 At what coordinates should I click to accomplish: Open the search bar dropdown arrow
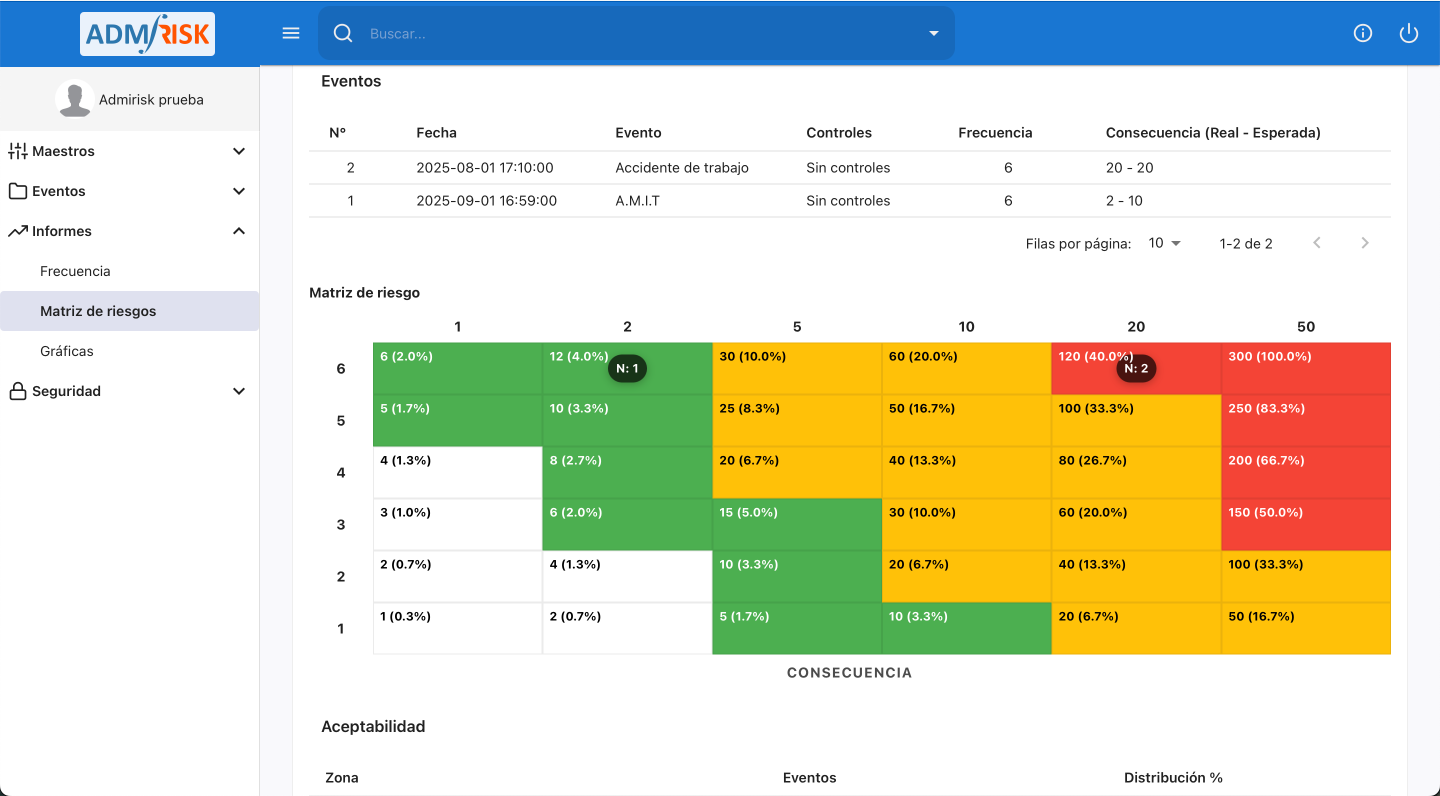933,33
